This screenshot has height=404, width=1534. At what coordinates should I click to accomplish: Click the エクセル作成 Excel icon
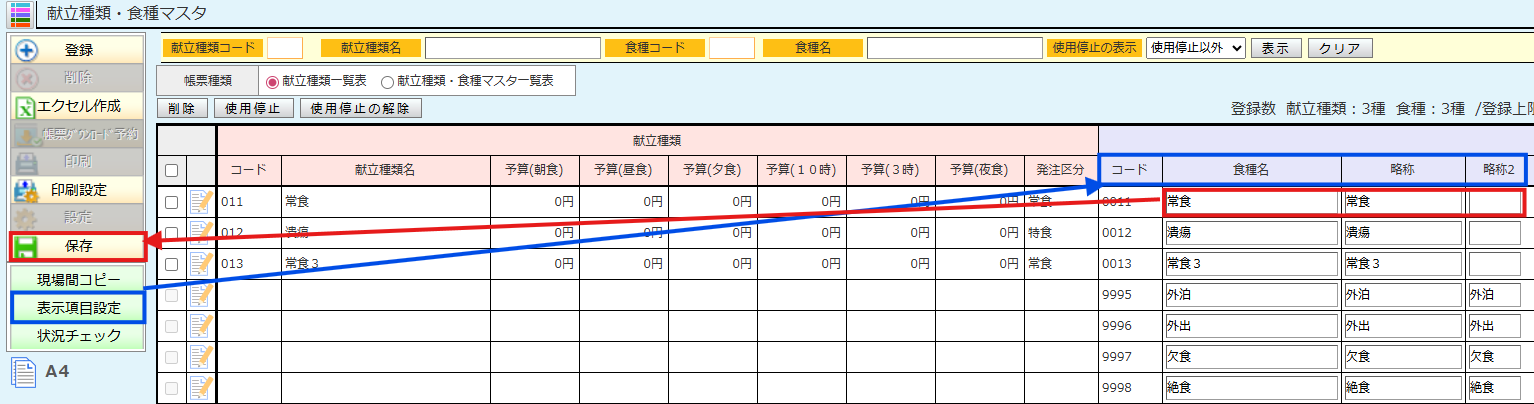(x=27, y=106)
